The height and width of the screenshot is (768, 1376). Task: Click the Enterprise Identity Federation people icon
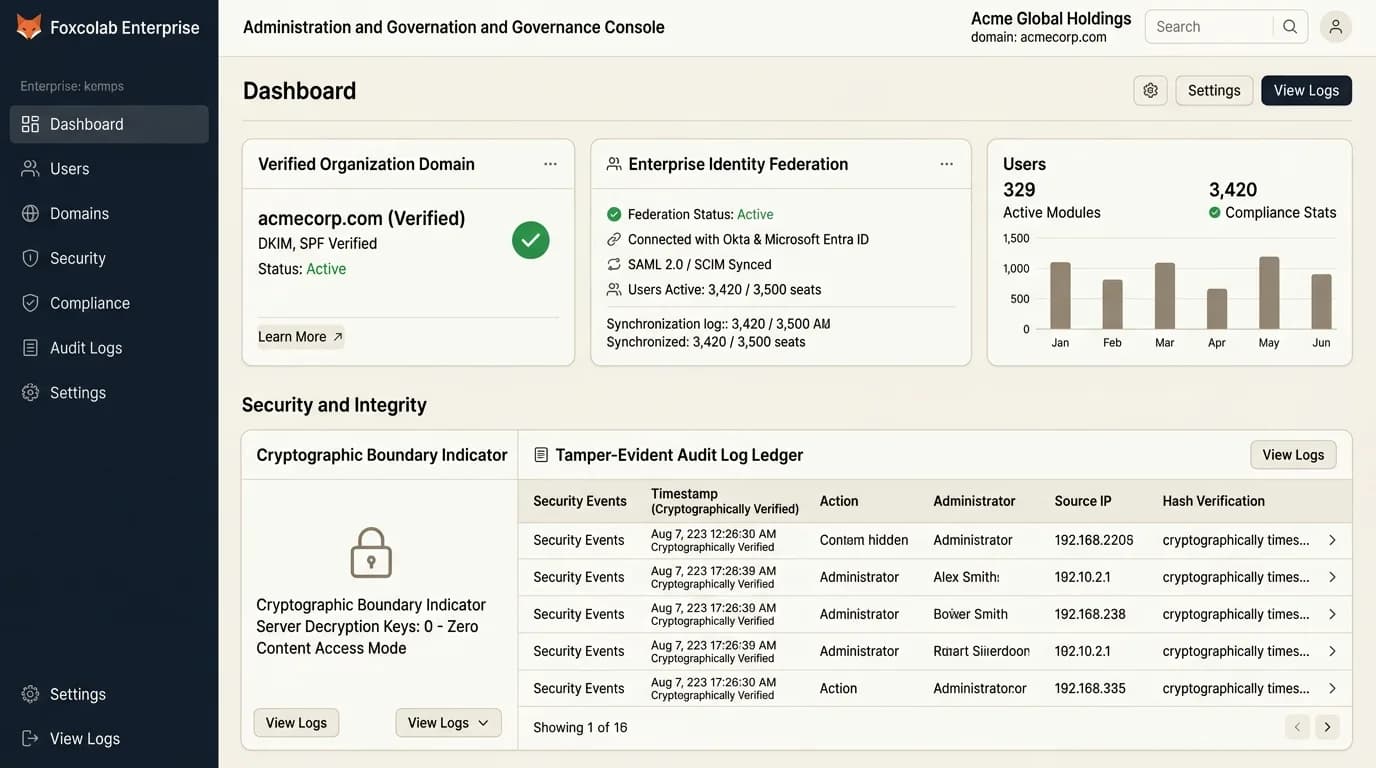pos(614,164)
